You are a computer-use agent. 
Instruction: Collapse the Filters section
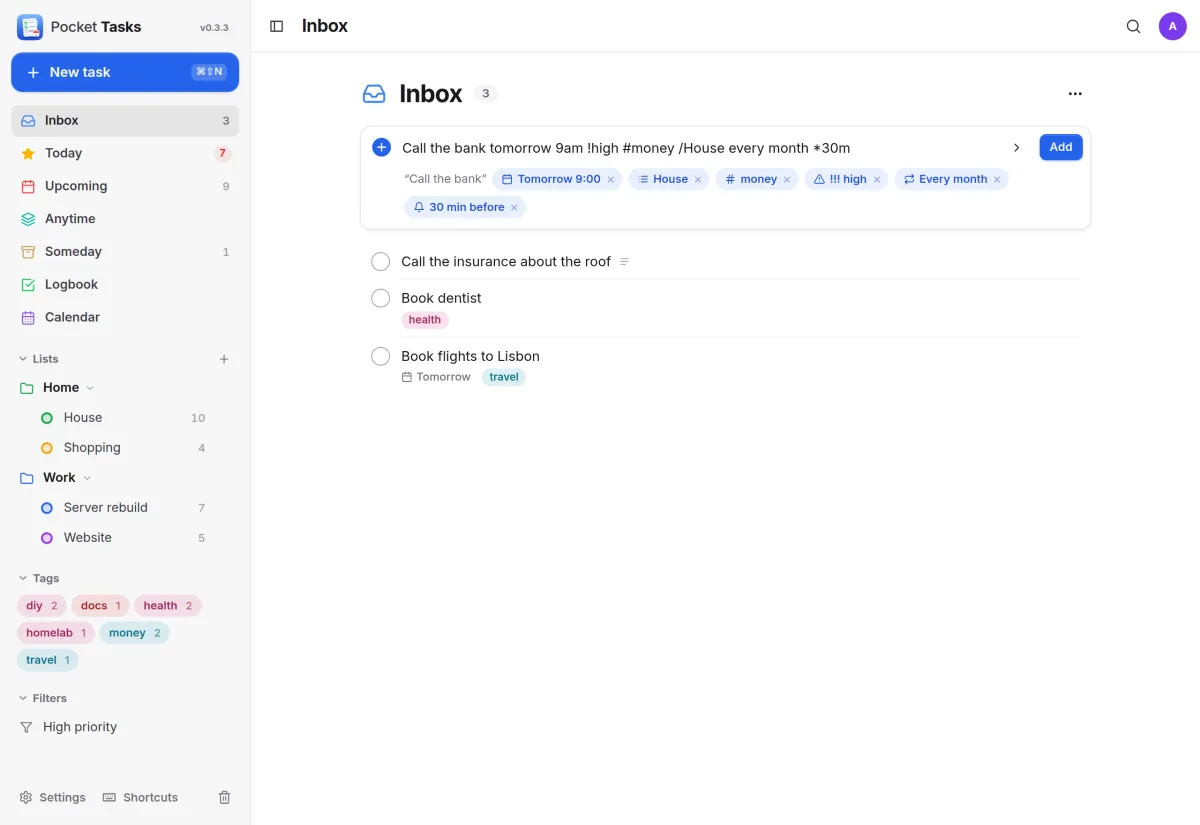[43, 698]
